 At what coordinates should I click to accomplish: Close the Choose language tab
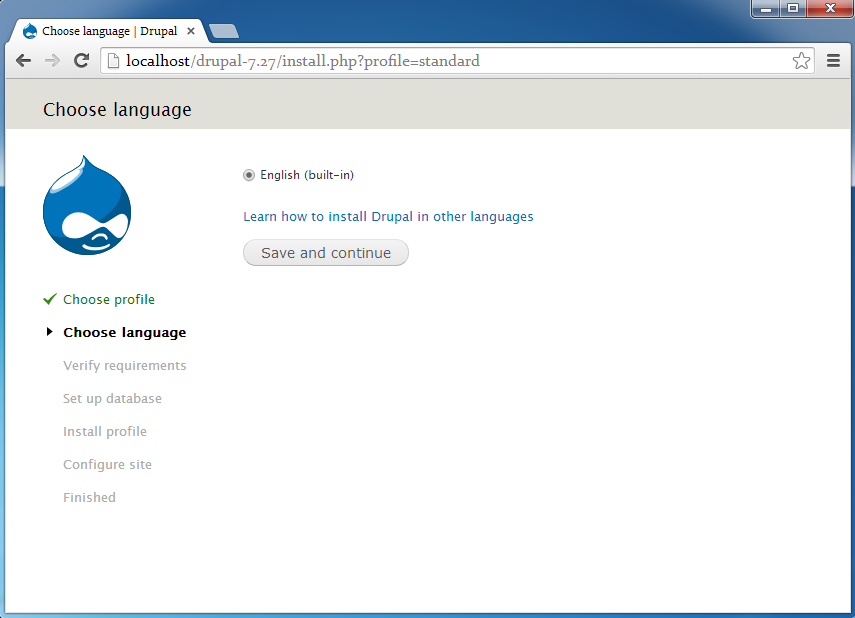[191, 31]
